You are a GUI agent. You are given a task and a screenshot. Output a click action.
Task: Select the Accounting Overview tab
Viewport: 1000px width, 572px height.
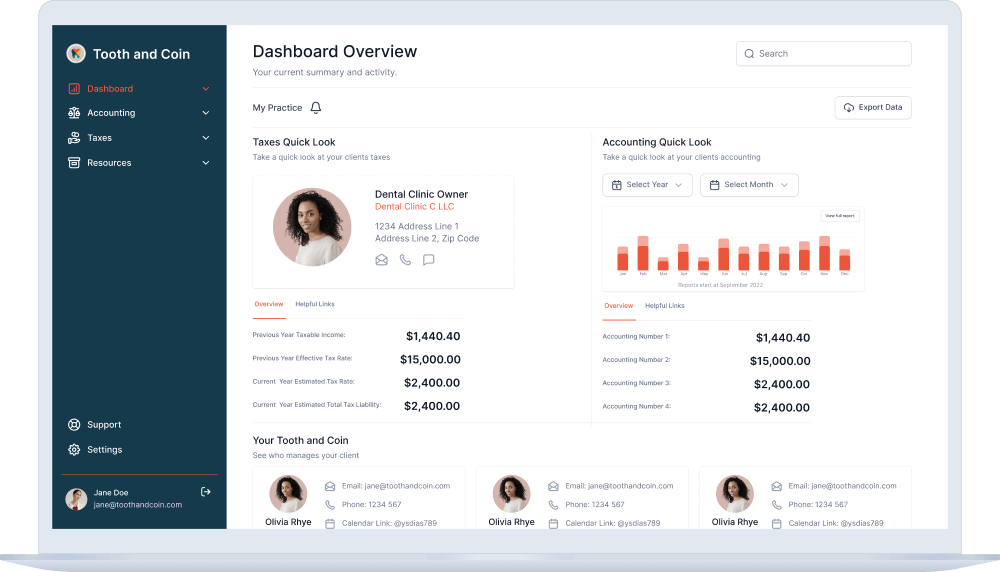tap(619, 306)
